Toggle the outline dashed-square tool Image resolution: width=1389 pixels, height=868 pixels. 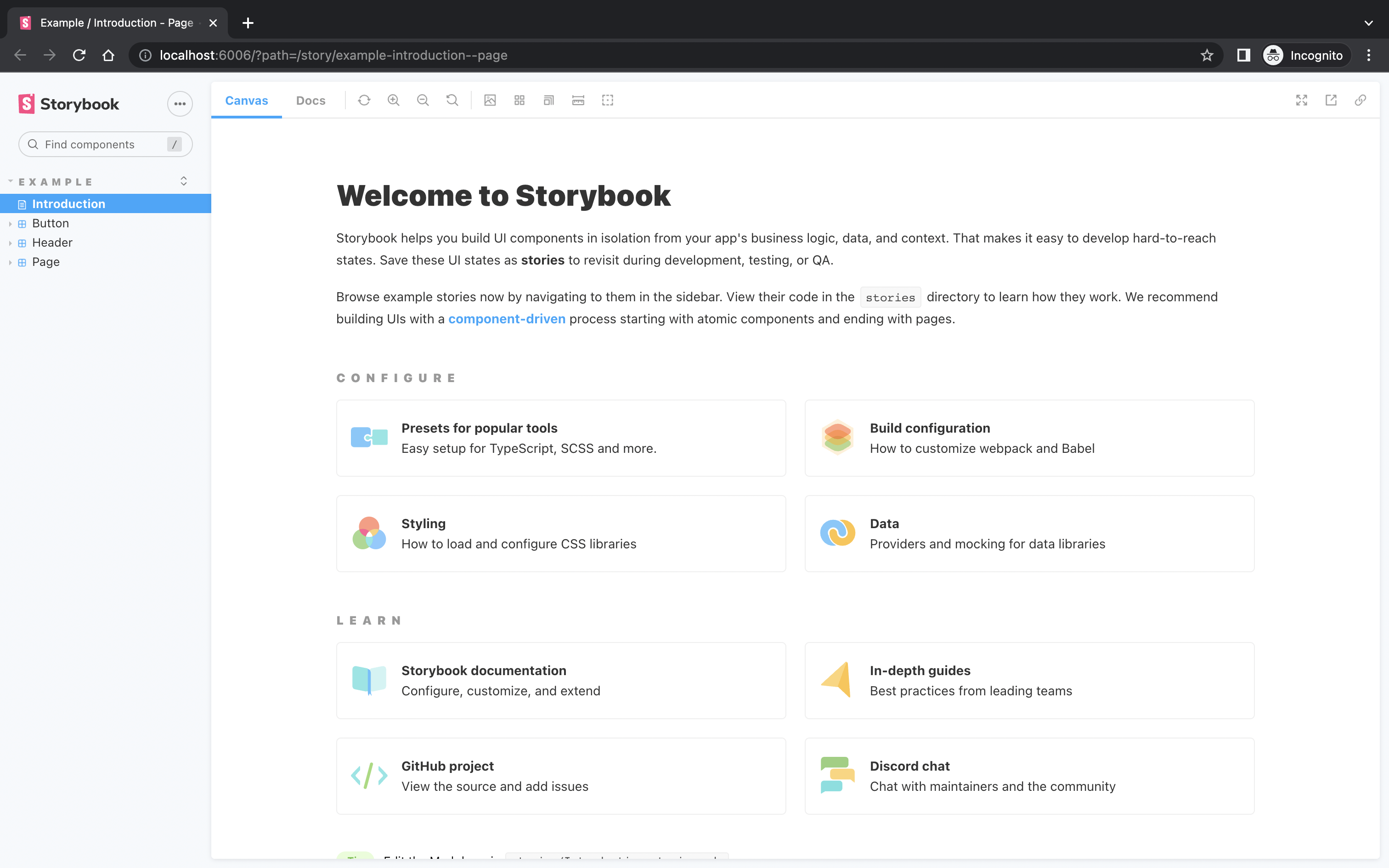pyautogui.click(x=607, y=101)
